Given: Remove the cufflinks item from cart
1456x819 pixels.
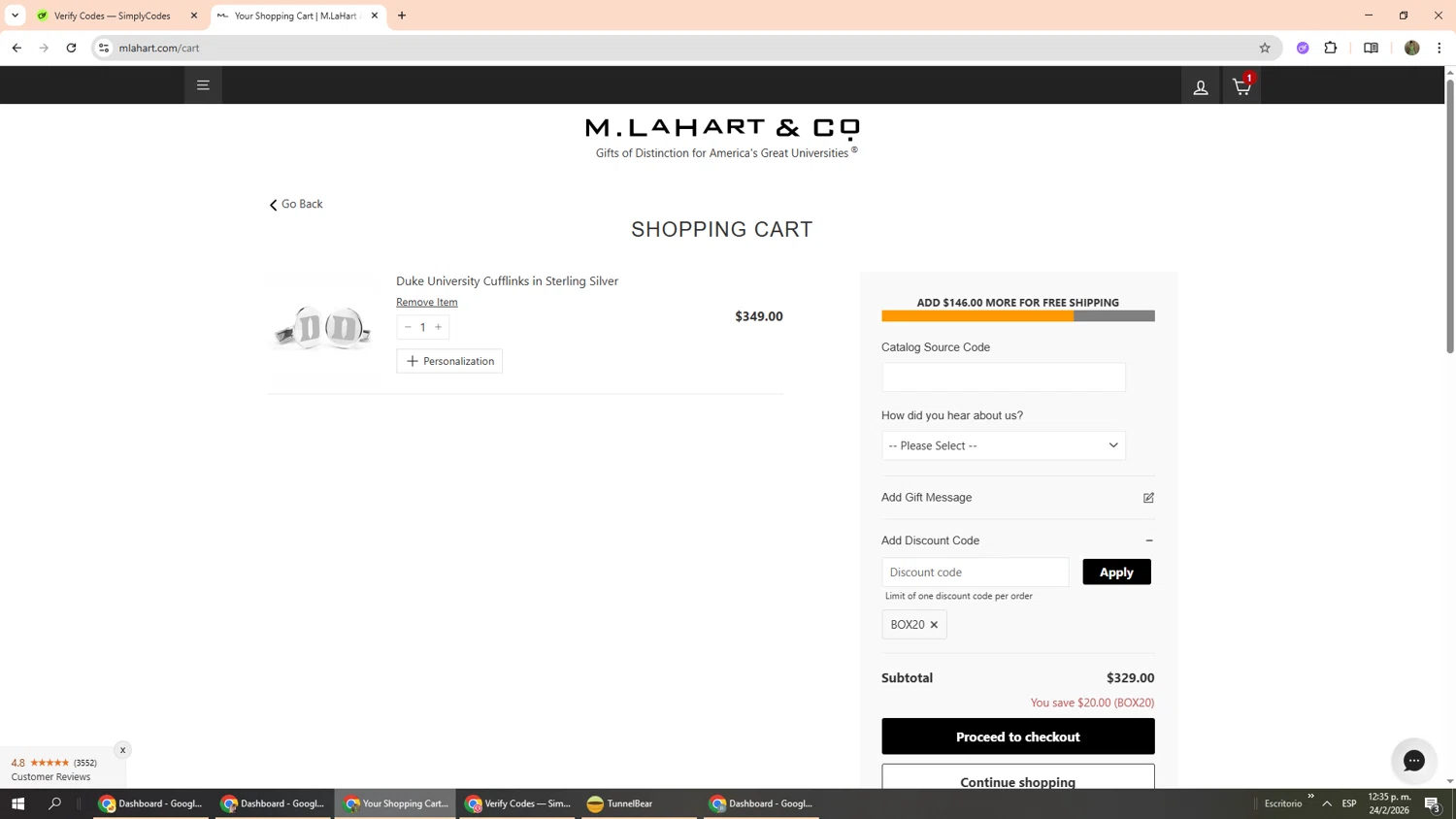Looking at the screenshot, I should pos(426,302).
